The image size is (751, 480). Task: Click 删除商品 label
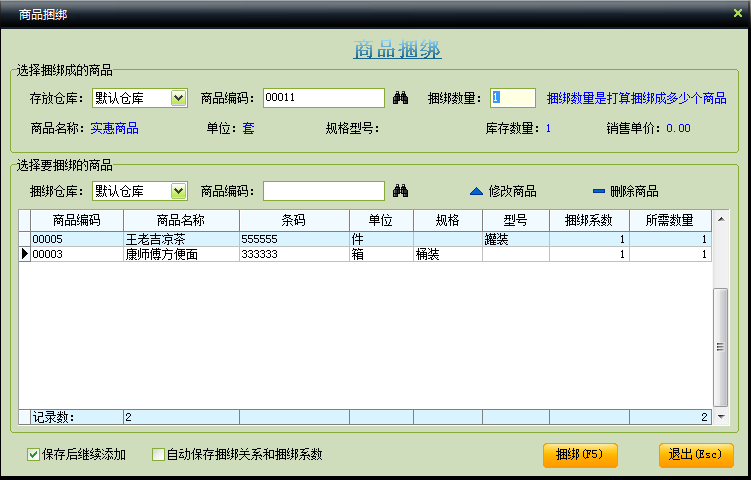pos(634,192)
